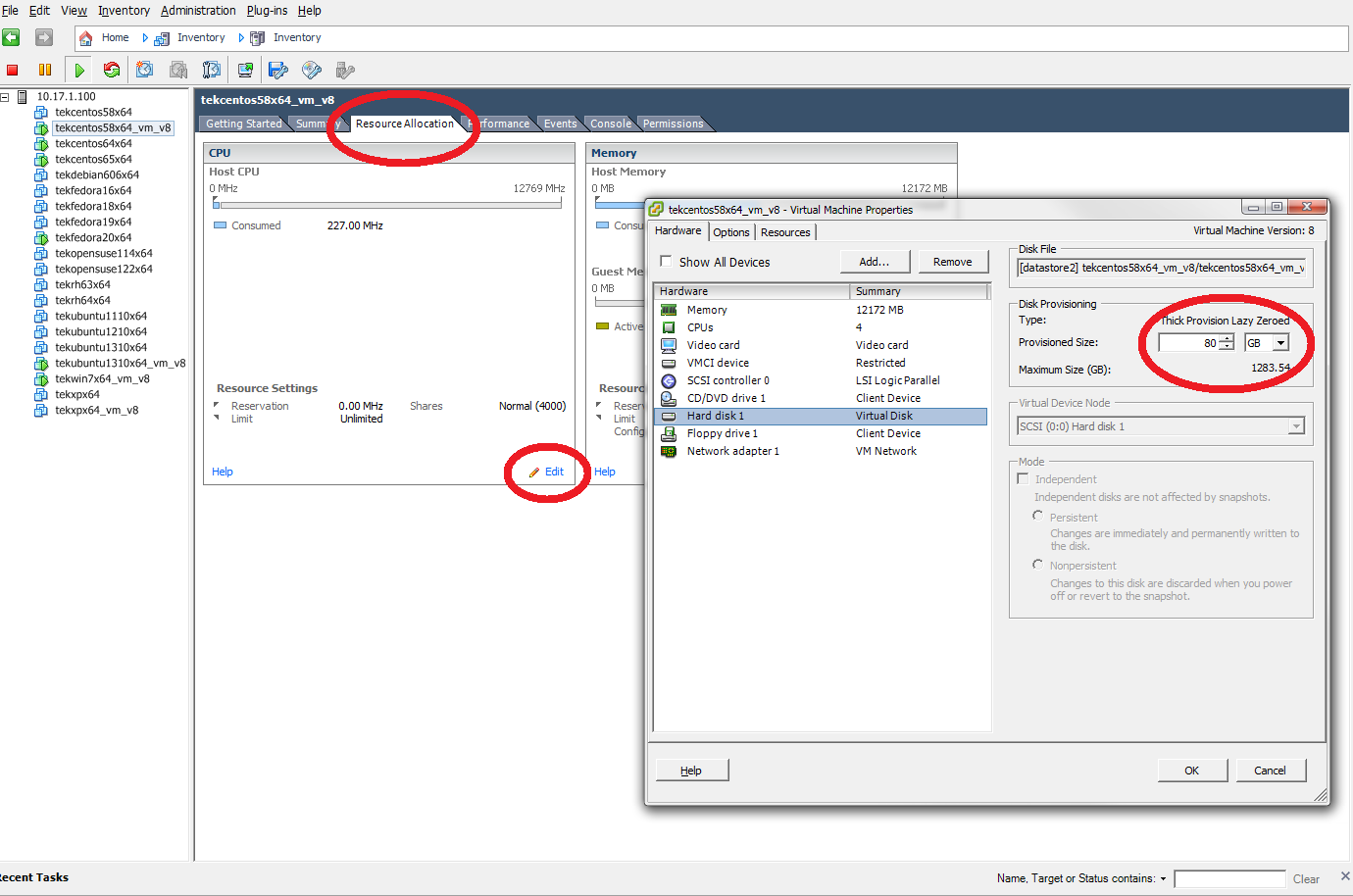Open the Options tab in the properties dialog
Screen dimensions: 1353x896
(x=731, y=232)
